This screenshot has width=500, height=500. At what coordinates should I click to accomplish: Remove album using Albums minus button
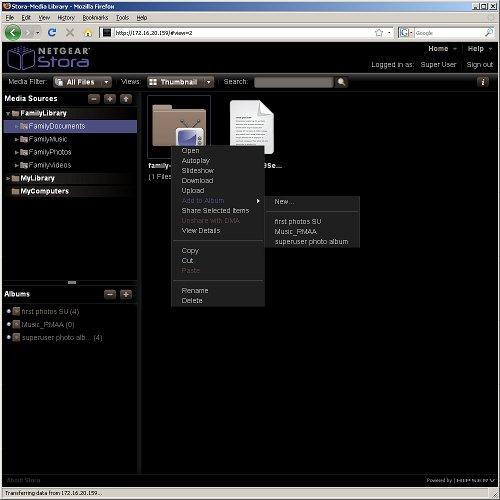coord(110,294)
